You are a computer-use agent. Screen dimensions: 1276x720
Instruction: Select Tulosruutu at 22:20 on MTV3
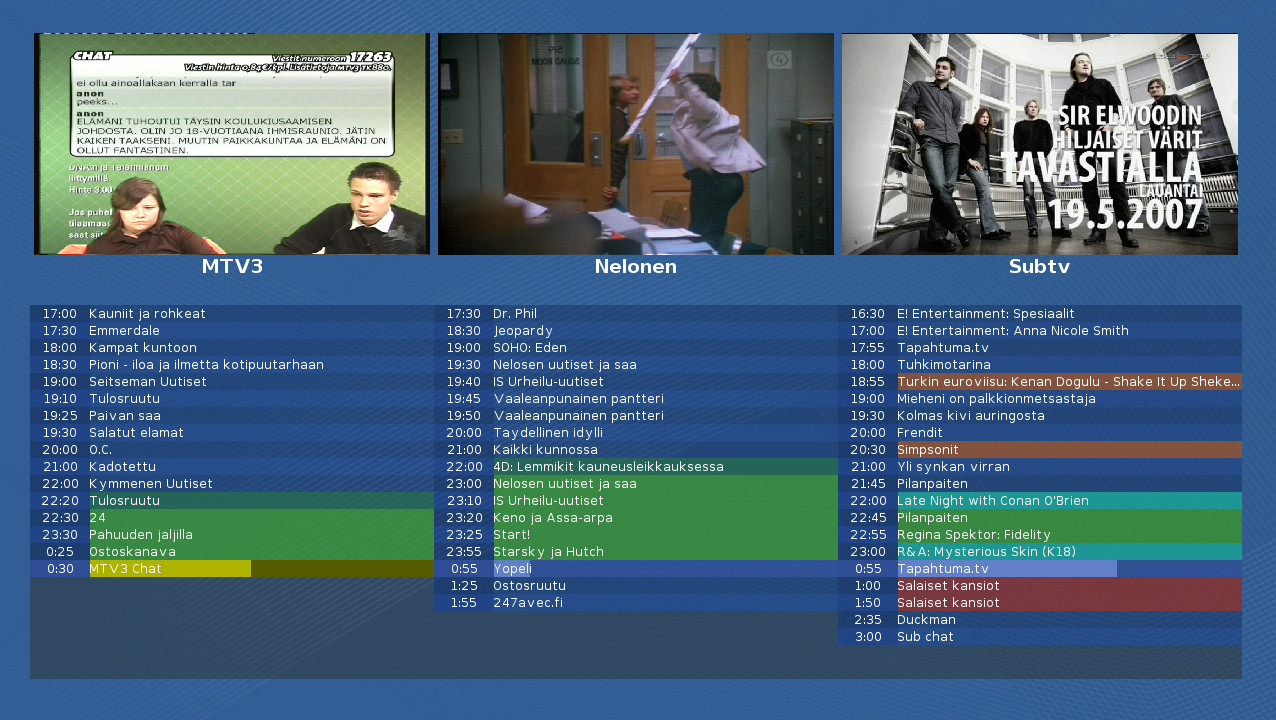click(232, 501)
